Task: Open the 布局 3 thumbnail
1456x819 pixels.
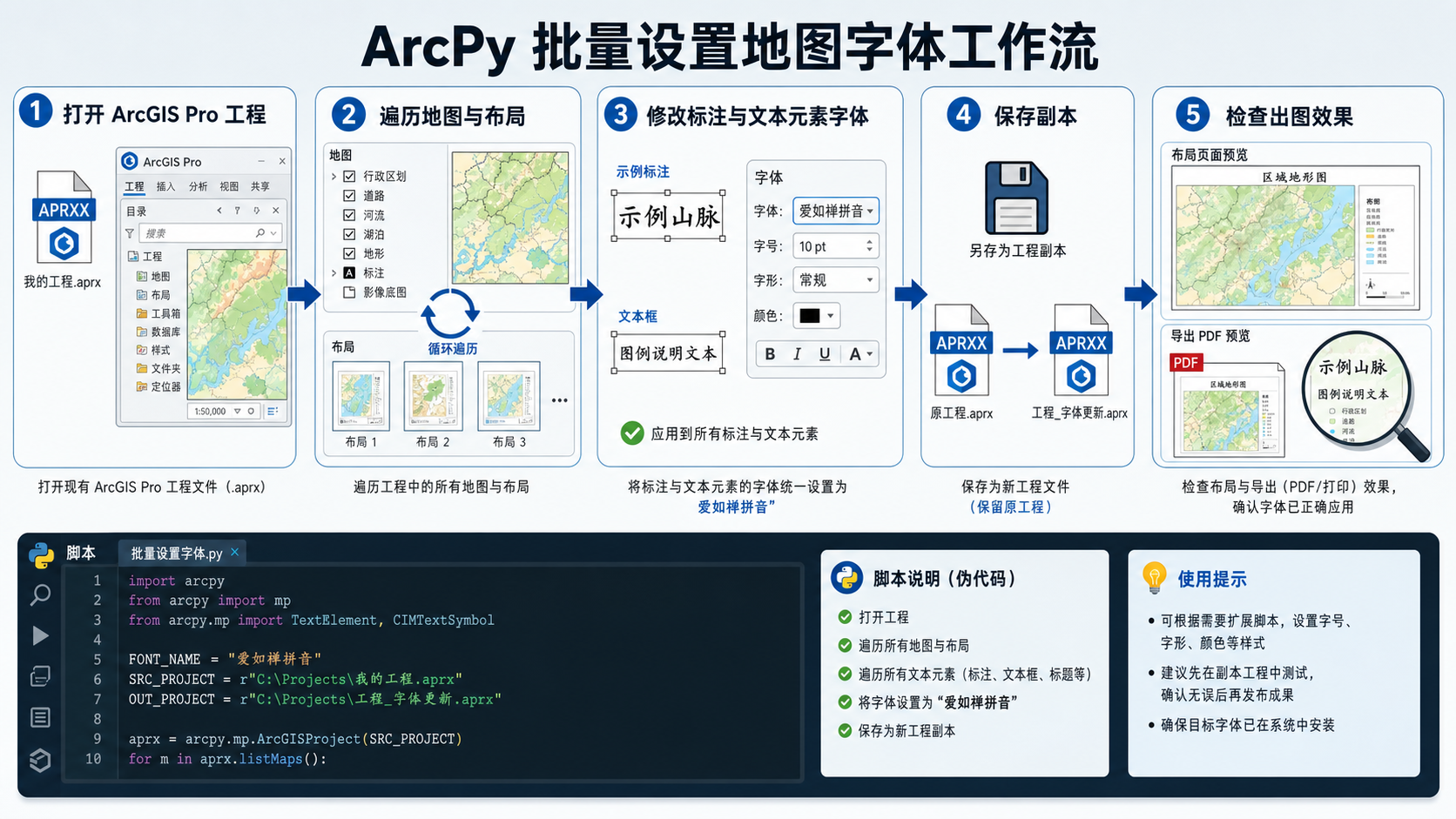Action: (509, 396)
